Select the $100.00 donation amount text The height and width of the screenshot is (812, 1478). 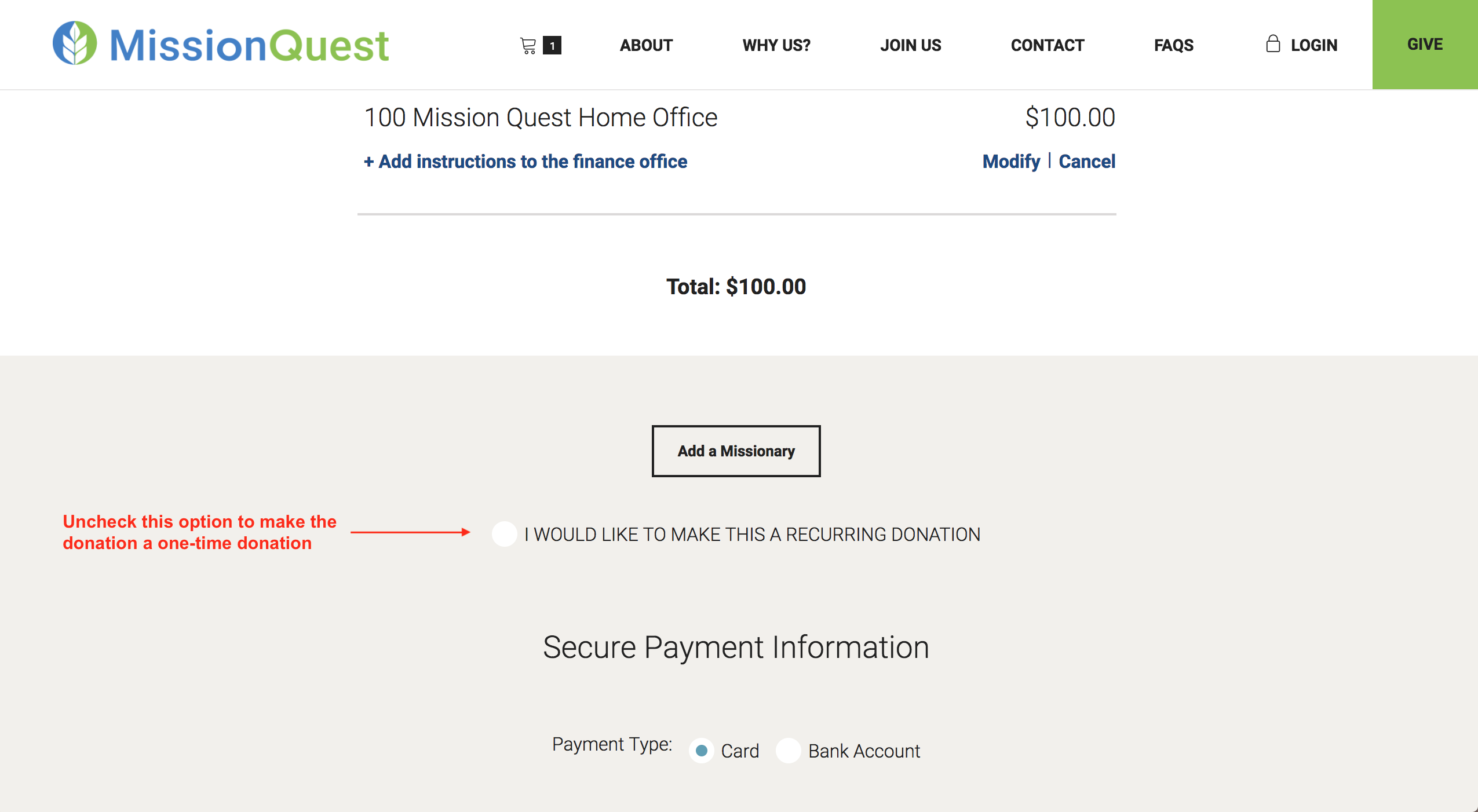[x=1070, y=117]
